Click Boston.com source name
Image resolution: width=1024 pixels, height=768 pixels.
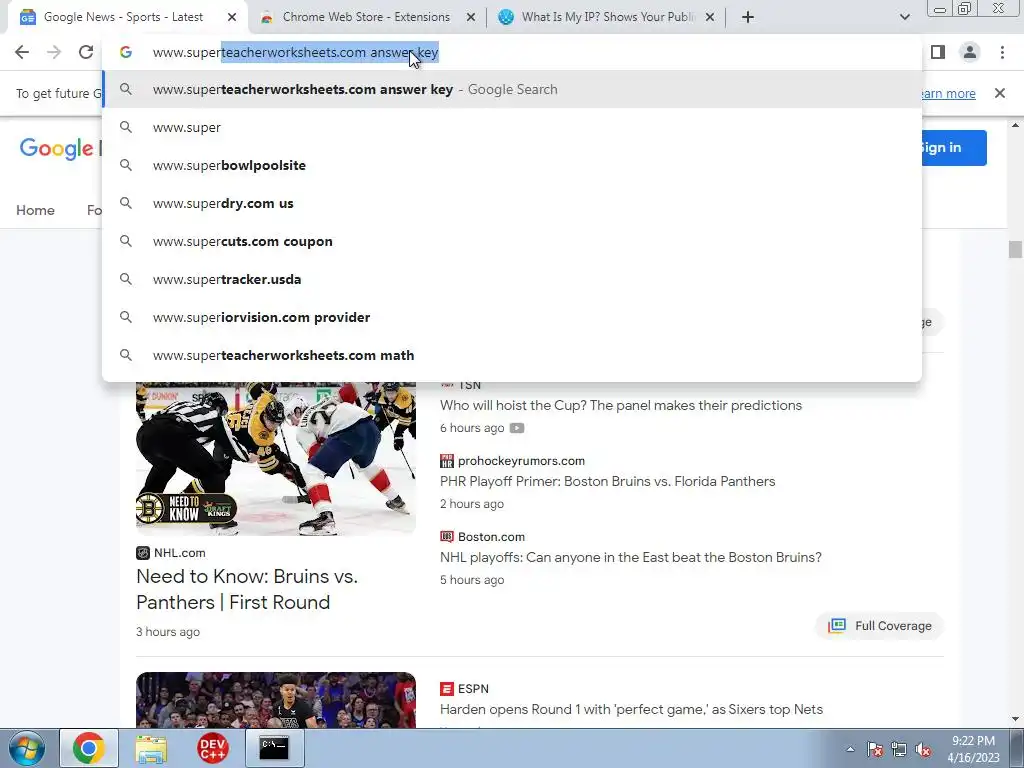[491, 537]
